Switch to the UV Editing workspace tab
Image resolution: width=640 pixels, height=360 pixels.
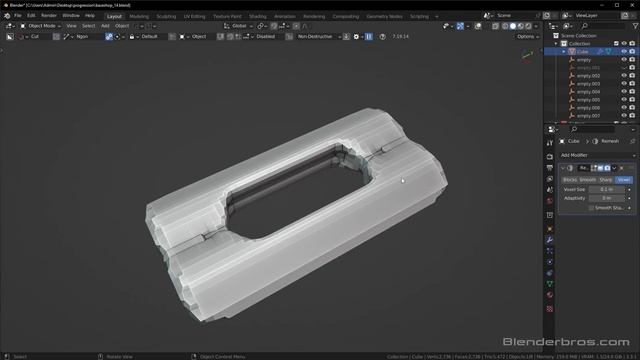click(194, 16)
